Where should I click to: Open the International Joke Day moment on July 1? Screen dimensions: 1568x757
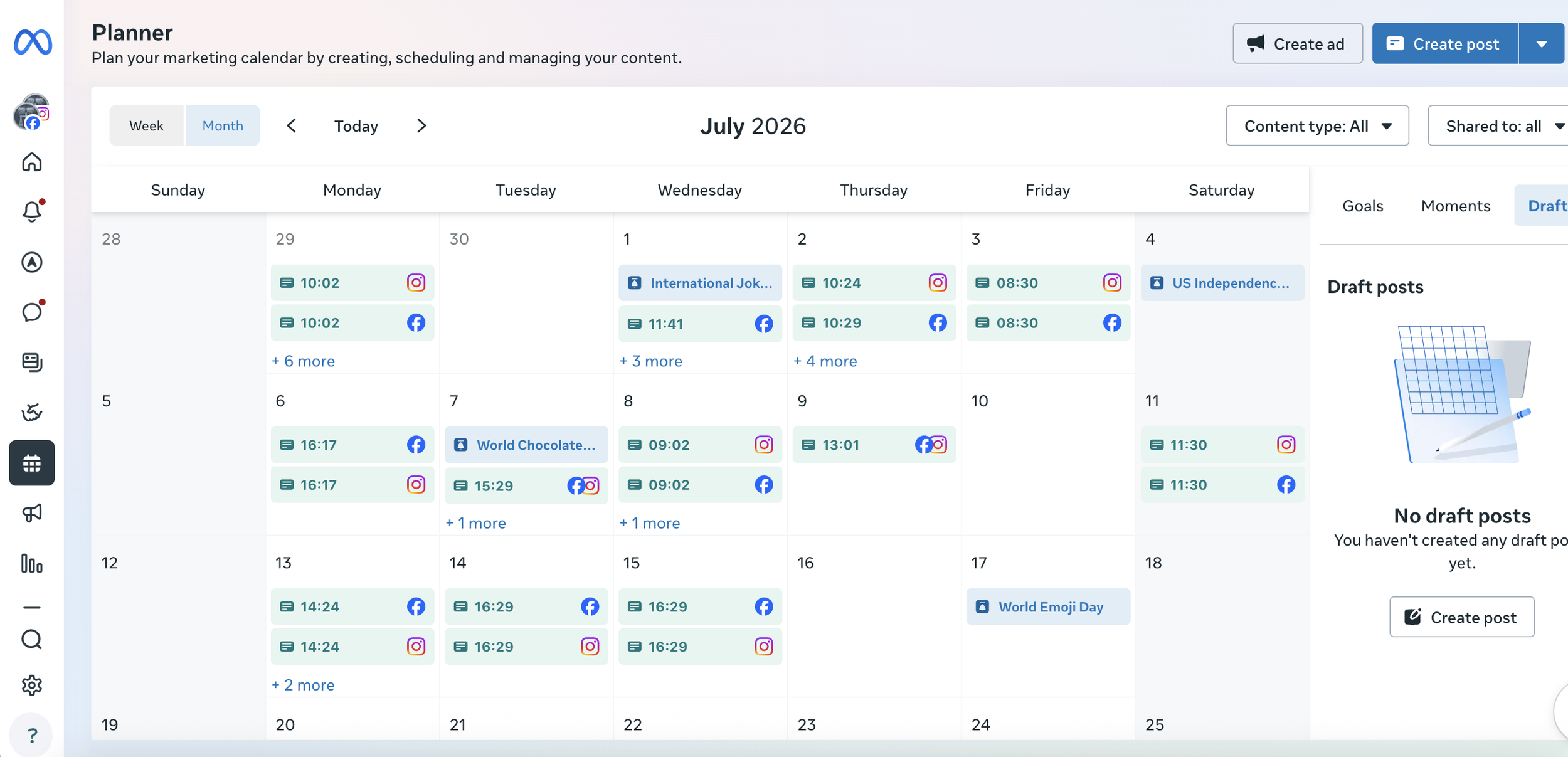[x=700, y=283]
